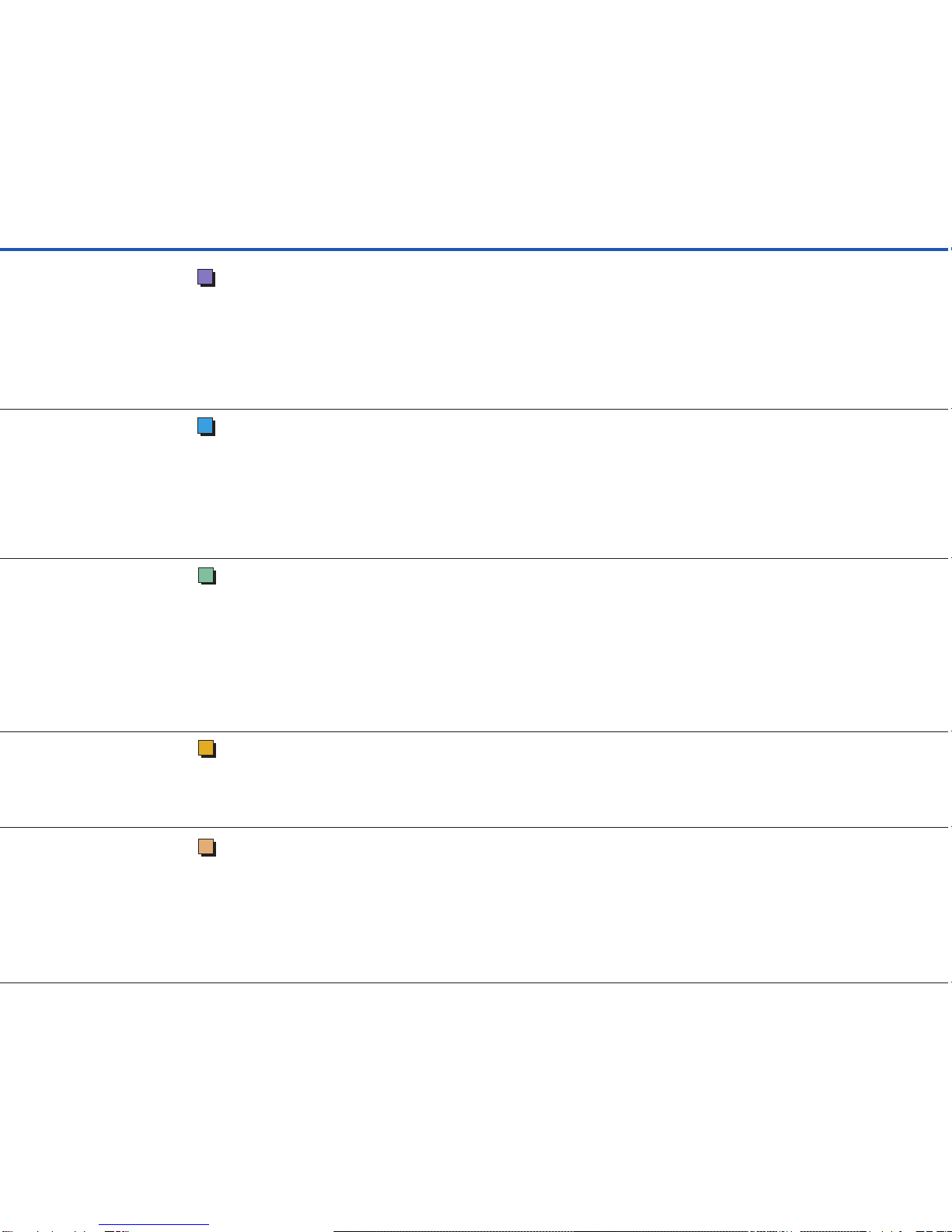The width and height of the screenshot is (952, 1232).
Task: Click the divider line below the orange square row
Action: pyautogui.click(x=476, y=983)
